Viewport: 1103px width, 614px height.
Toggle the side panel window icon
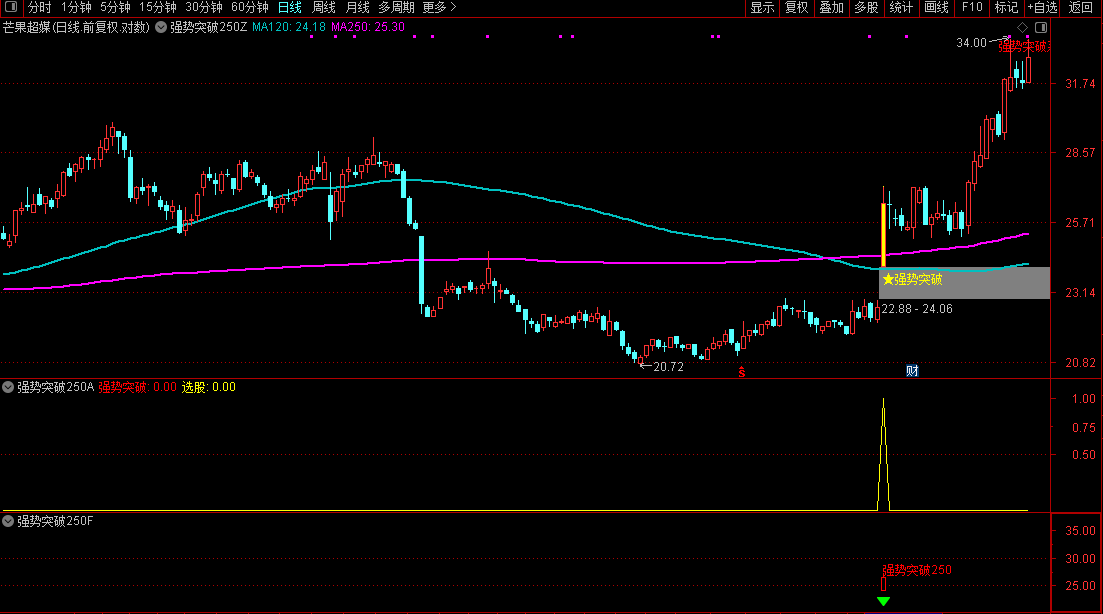(x=1041, y=27)
